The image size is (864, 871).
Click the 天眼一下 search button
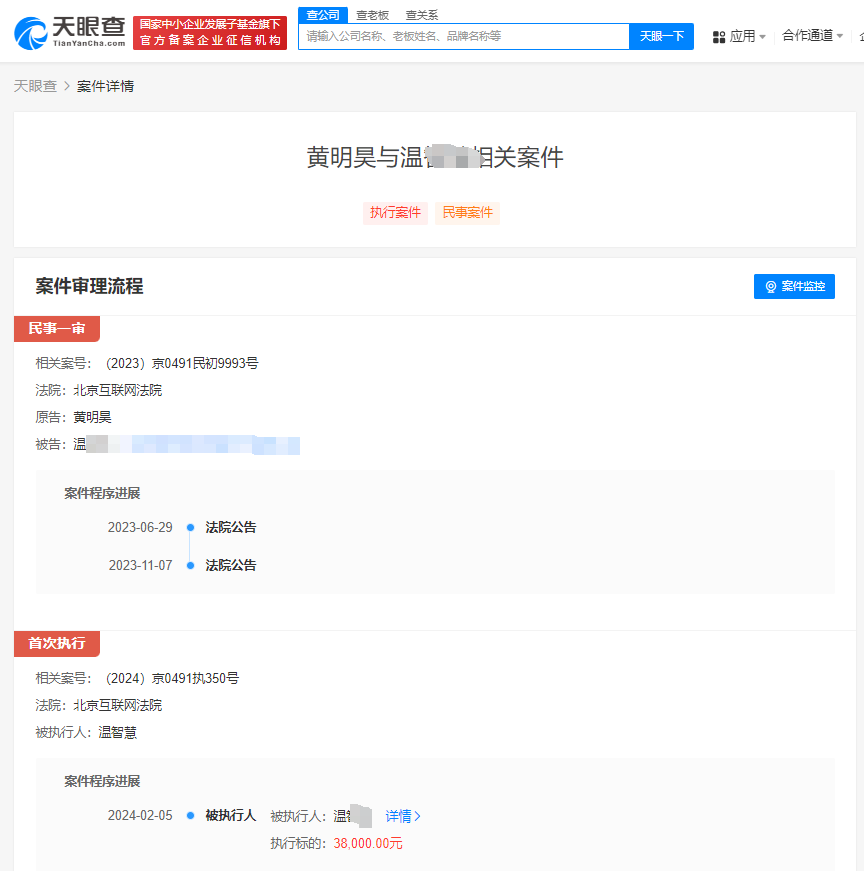pyautogui.click(x=660, y=36)
